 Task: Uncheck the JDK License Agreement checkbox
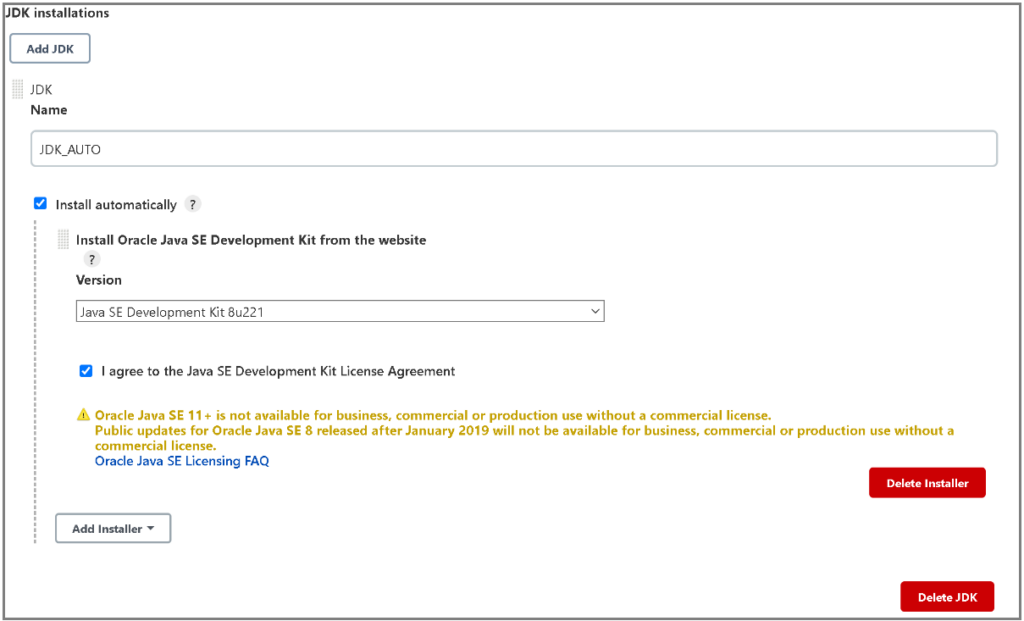point(86,371)
